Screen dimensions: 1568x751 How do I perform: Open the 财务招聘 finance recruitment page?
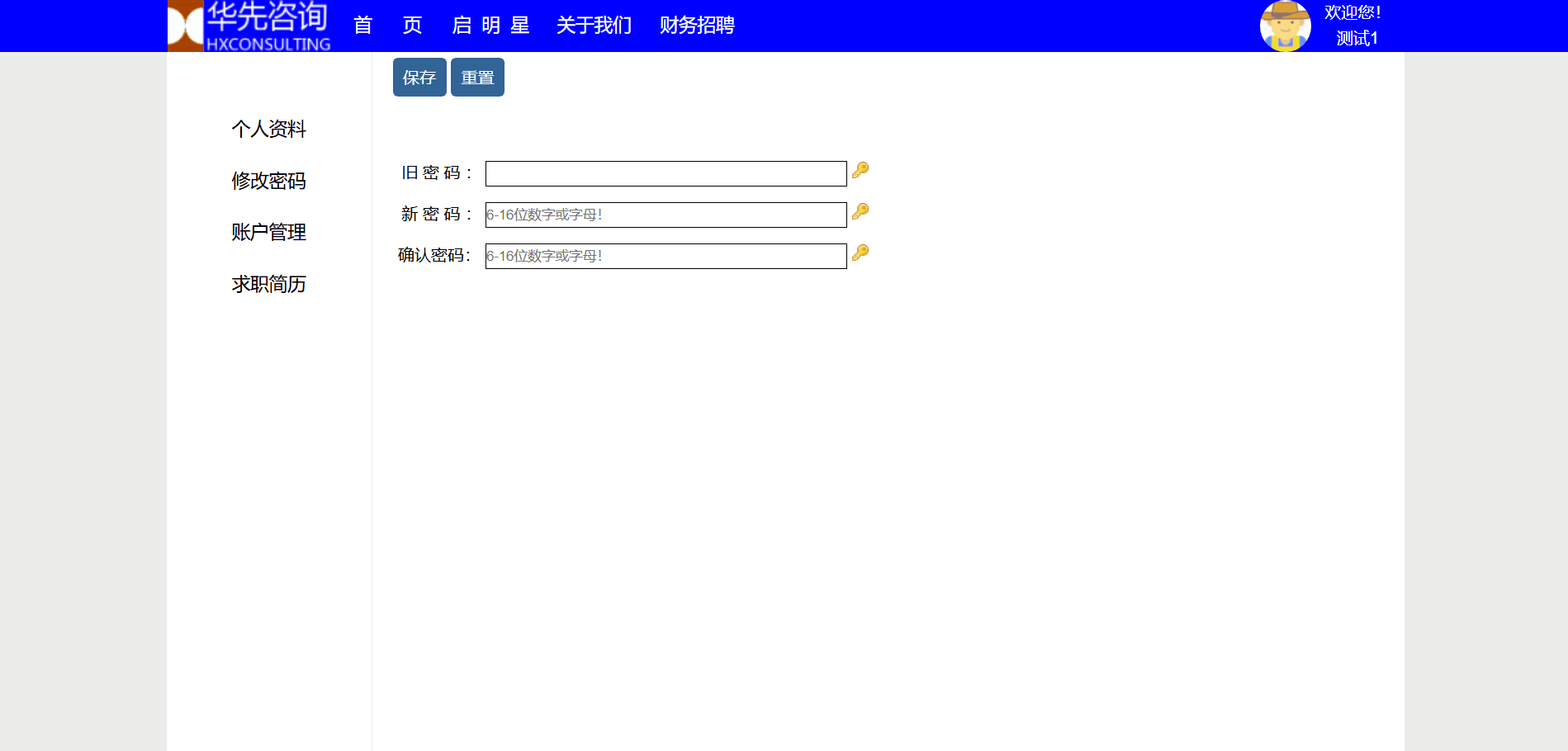(x=697, y=26)
